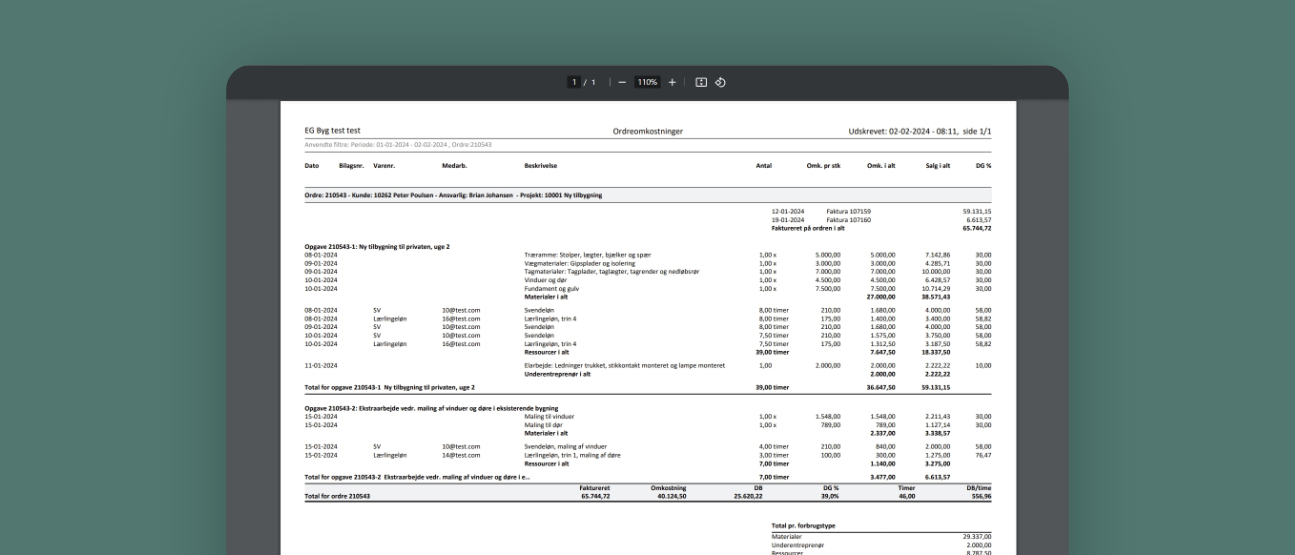Click the zoom out minus icon
Image resolution: width=1295 pixels, height=555 pixels.
point(621,82)
